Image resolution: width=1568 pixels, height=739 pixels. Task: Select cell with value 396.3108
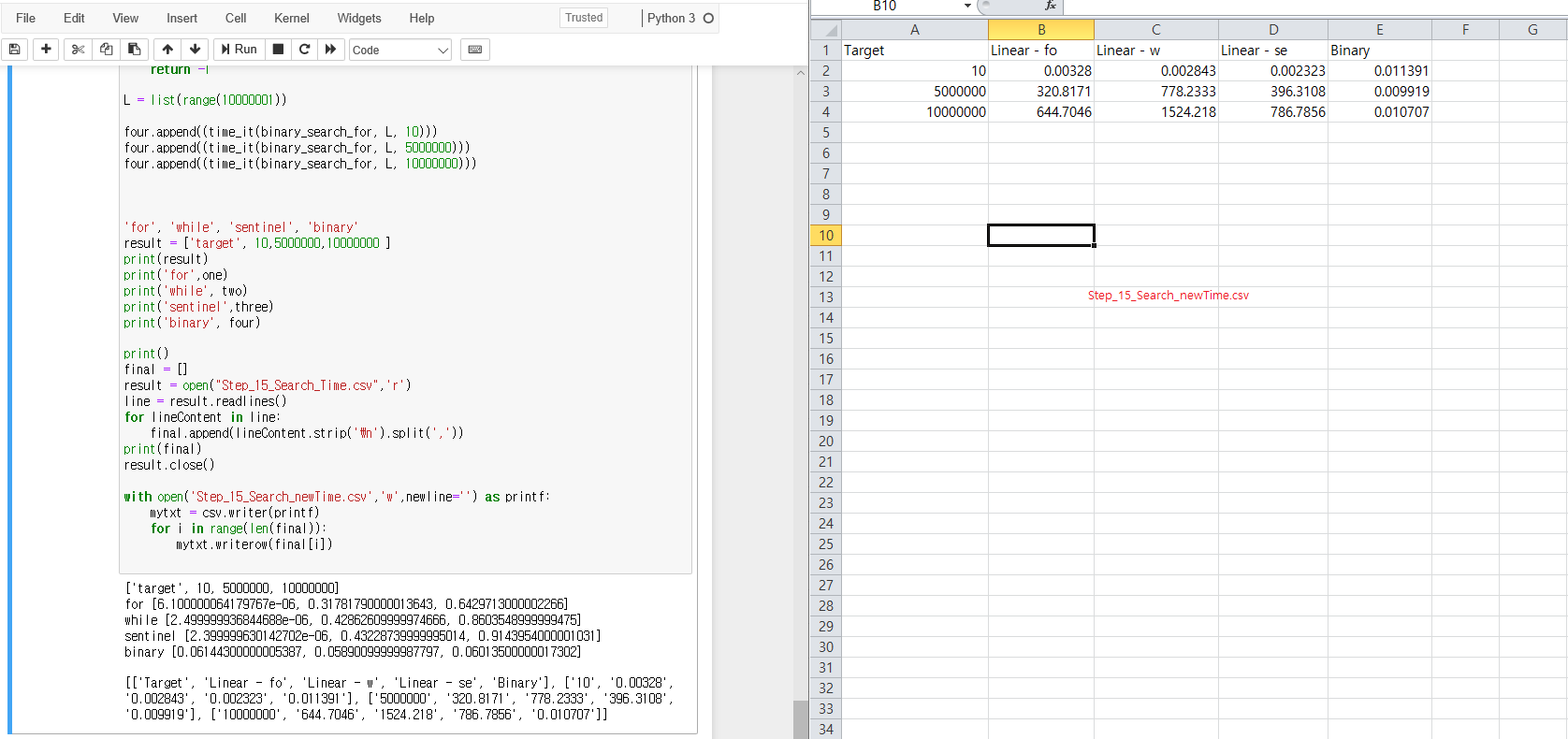tap(1273, 92)
